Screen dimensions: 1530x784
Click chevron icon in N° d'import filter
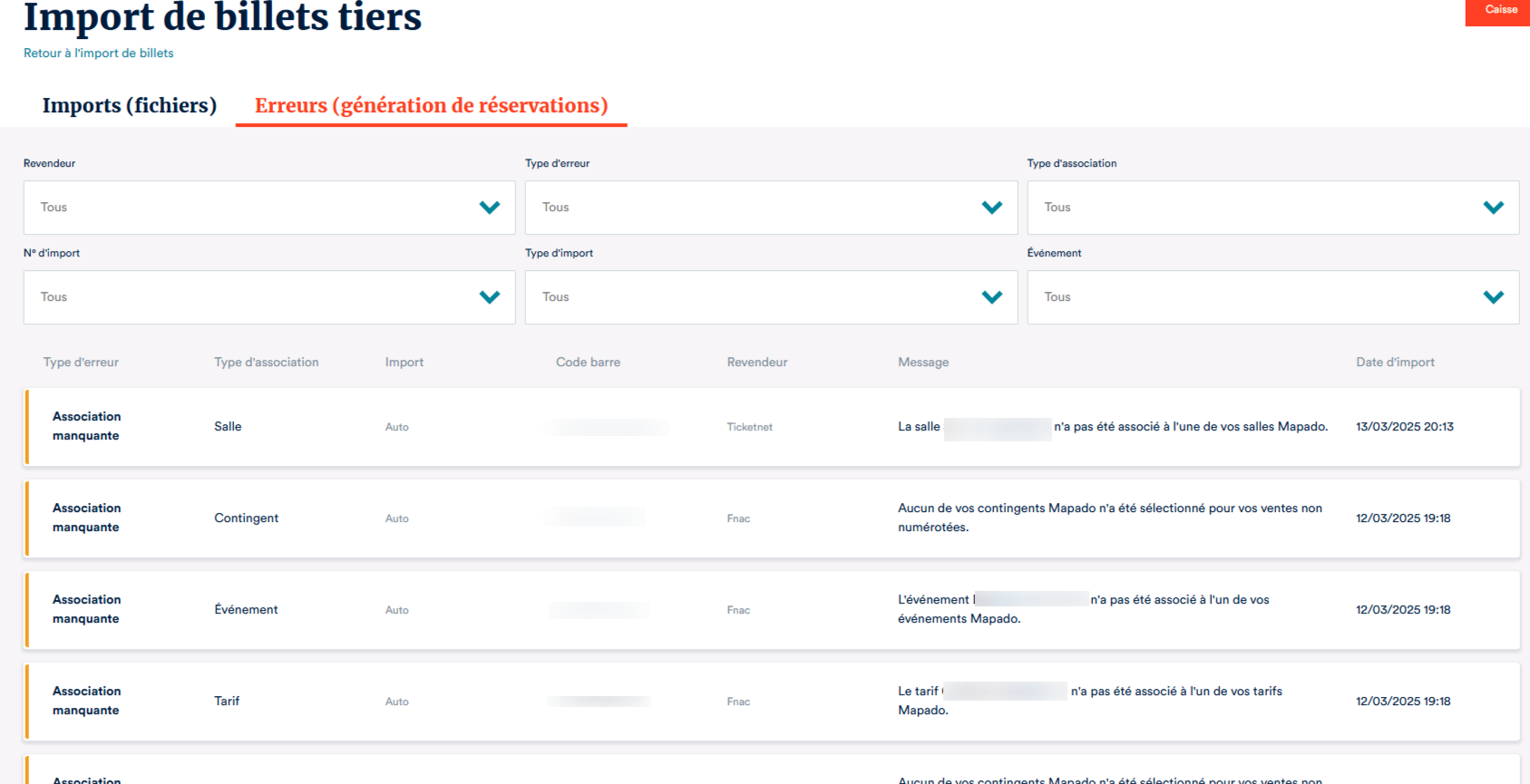click(490, 297)
